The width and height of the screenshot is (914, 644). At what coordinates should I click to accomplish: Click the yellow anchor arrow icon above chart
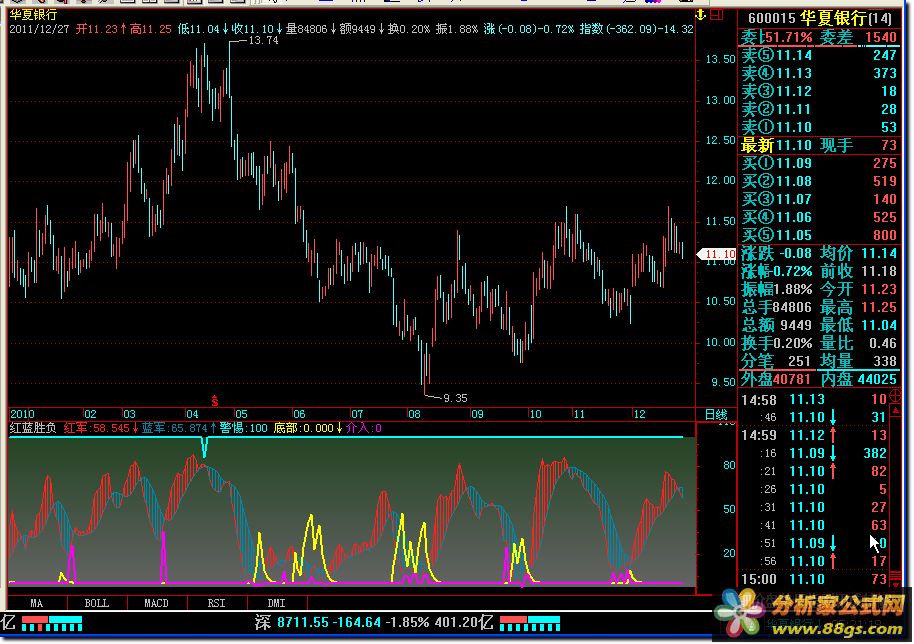point(701,15)
